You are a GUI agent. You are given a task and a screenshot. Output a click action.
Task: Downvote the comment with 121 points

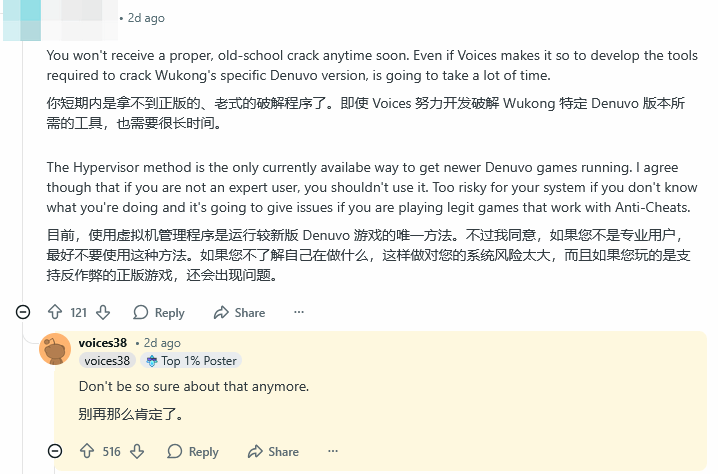point(103,312)
